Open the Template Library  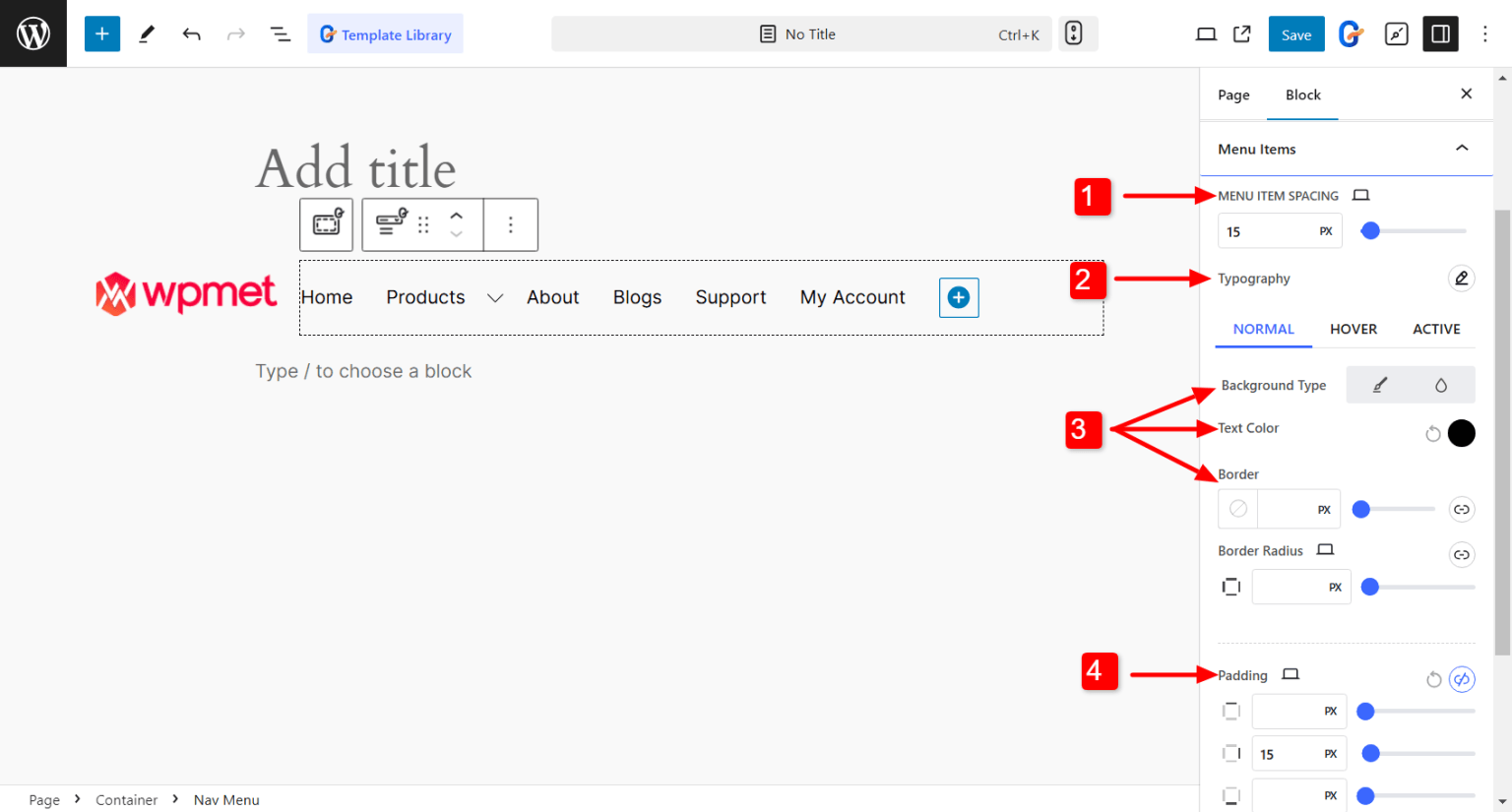[x=385, y=34]
